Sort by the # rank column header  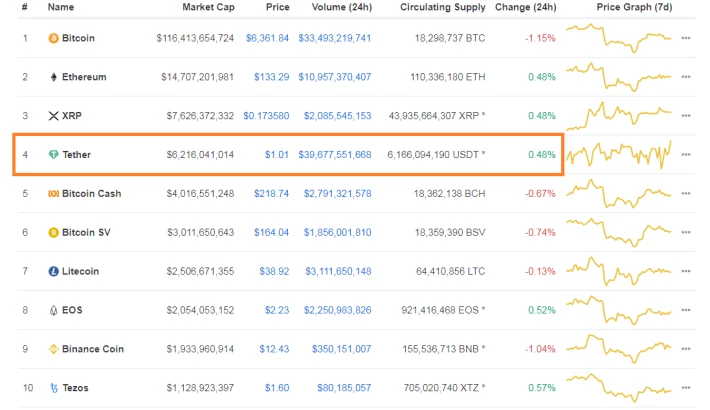24,7
